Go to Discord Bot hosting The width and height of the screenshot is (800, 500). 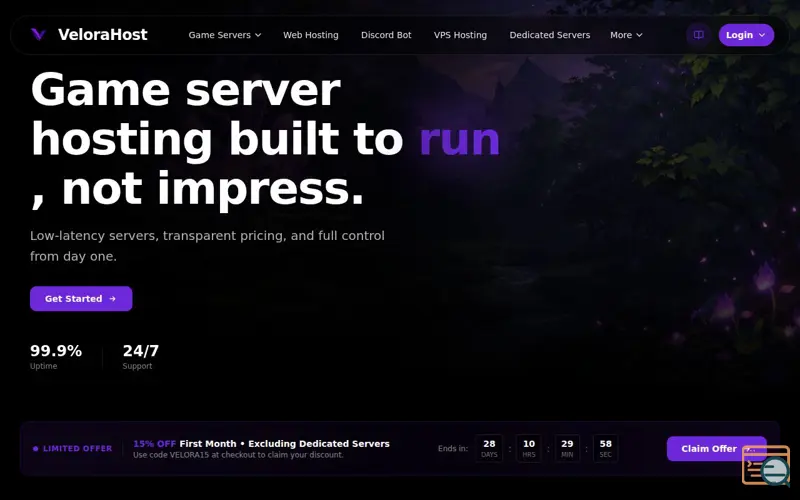point(386,35)
